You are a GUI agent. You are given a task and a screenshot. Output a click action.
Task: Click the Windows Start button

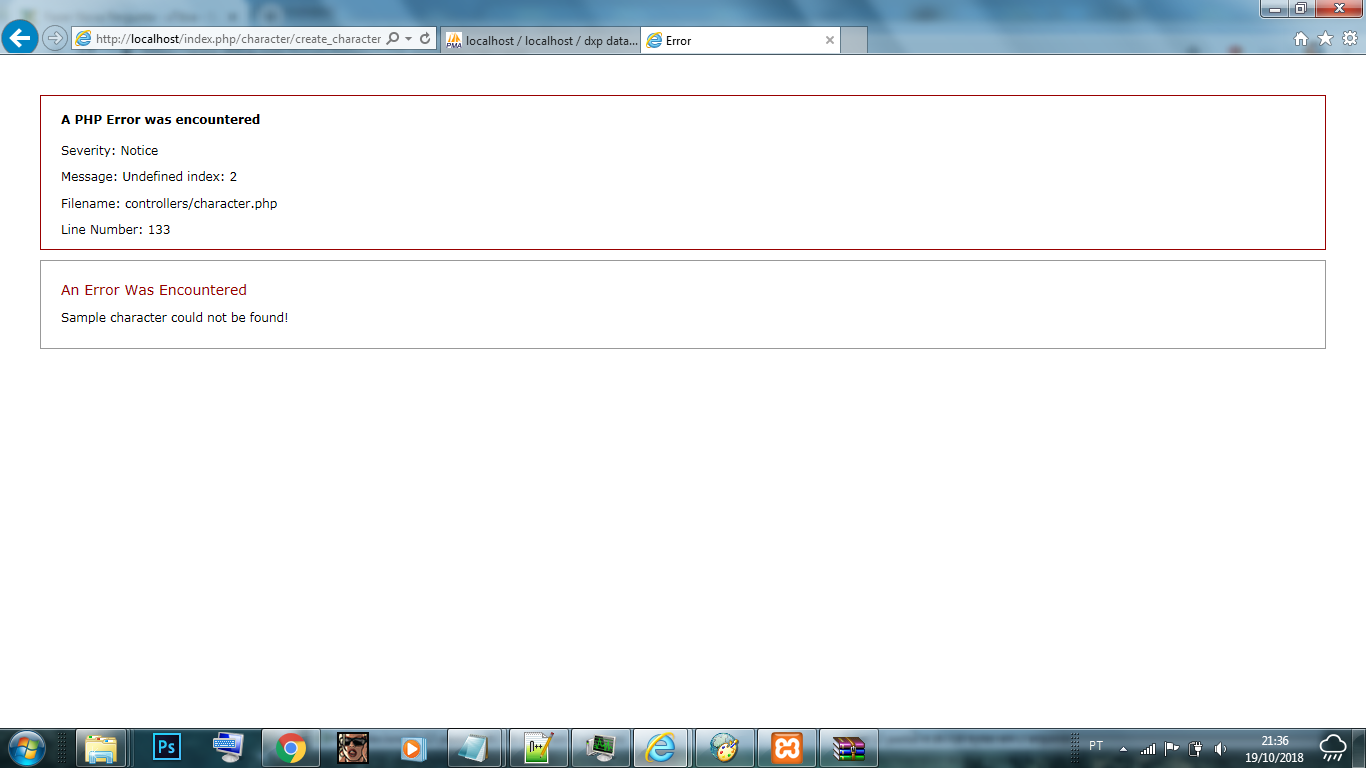point(26,747)
